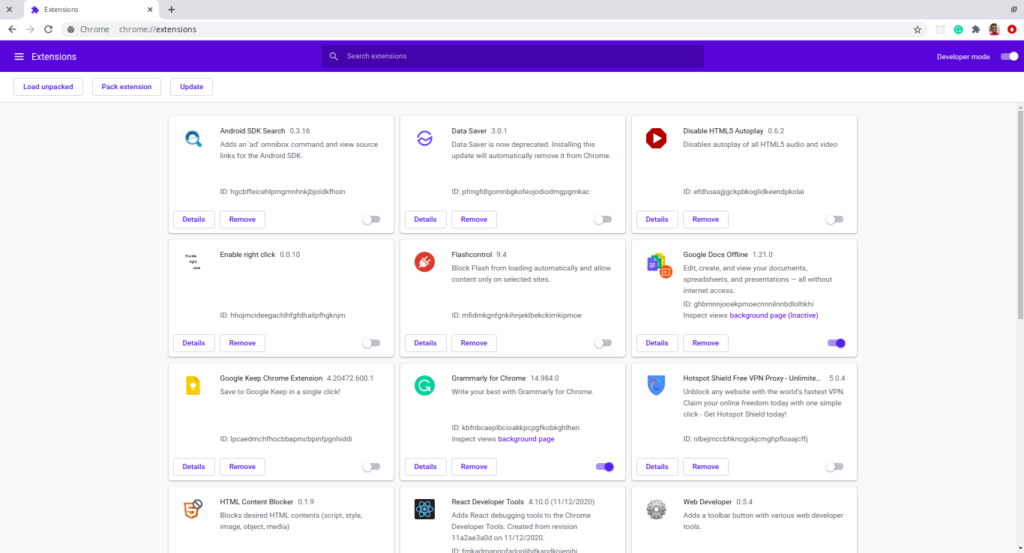Click the Update button

point(191,87)
